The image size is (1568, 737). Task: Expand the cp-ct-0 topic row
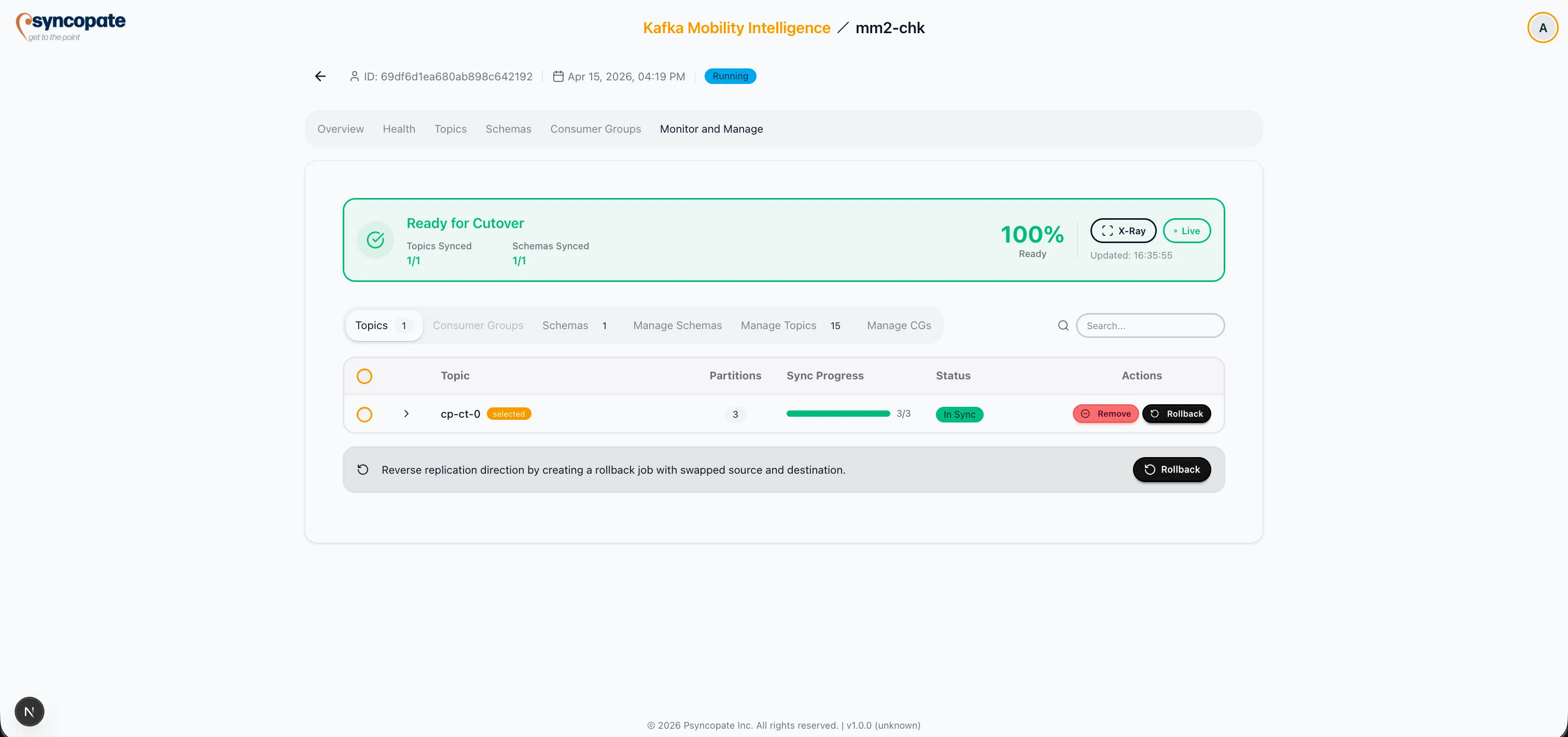click(x=406, y=414)
